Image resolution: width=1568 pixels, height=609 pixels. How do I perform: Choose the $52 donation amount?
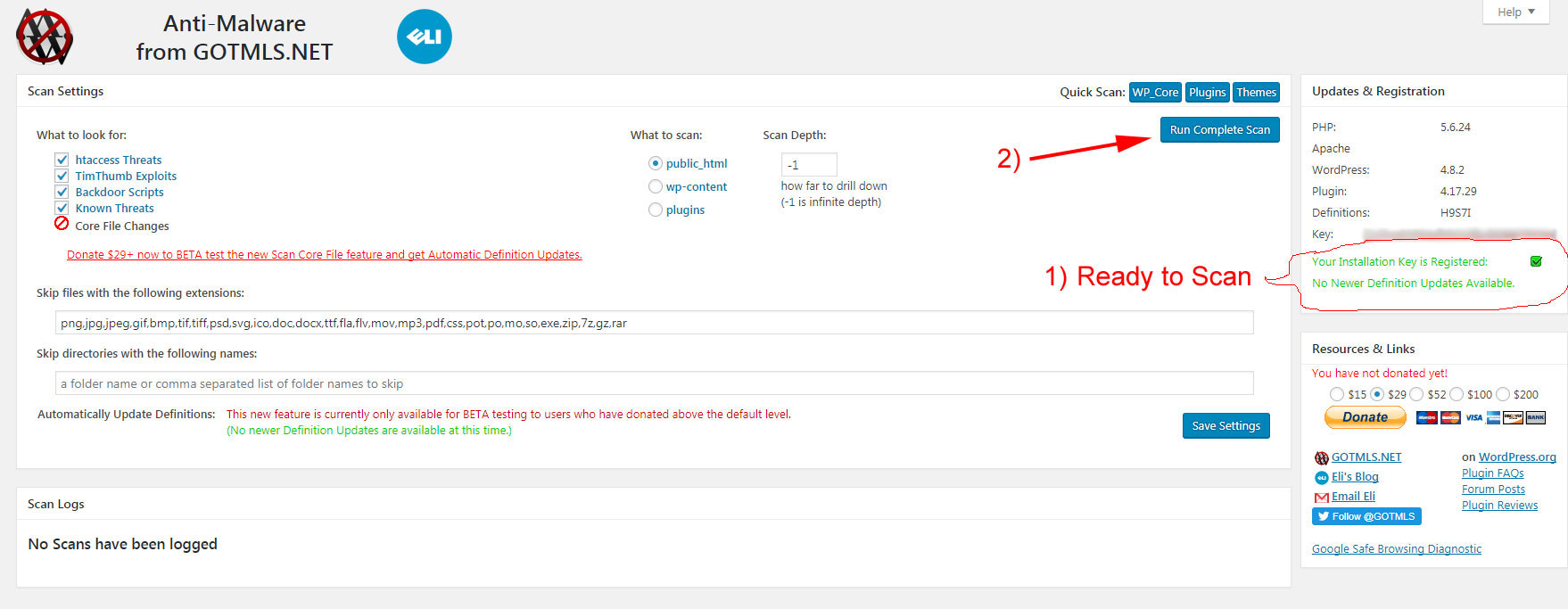[x=1416, y=394]
